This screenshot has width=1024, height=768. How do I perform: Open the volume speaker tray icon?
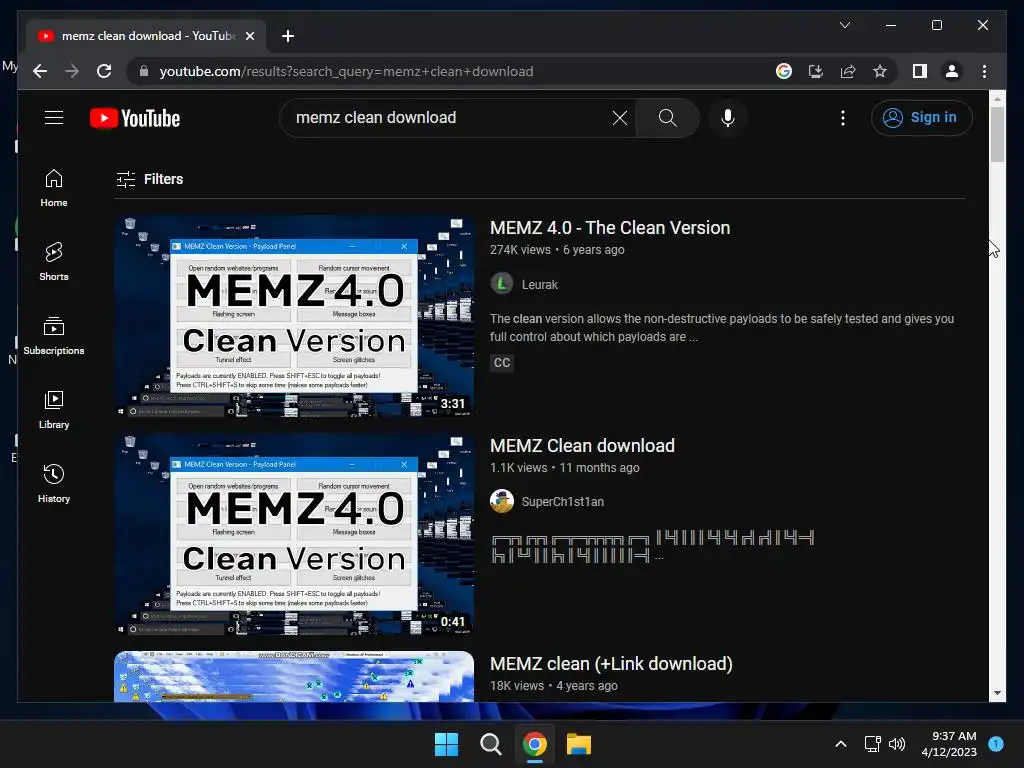coord(898,744)
